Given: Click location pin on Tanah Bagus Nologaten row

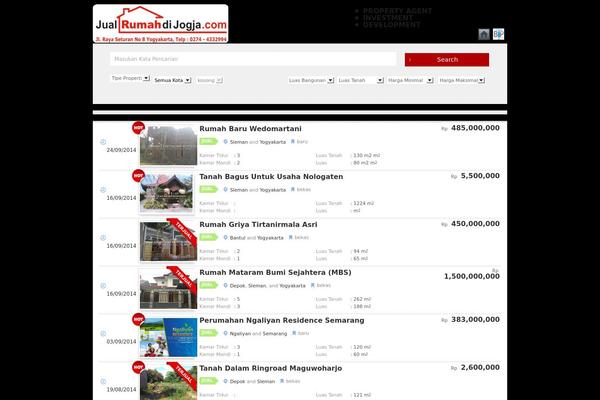Looking at the screenshot, I should [x=225, y=189].
